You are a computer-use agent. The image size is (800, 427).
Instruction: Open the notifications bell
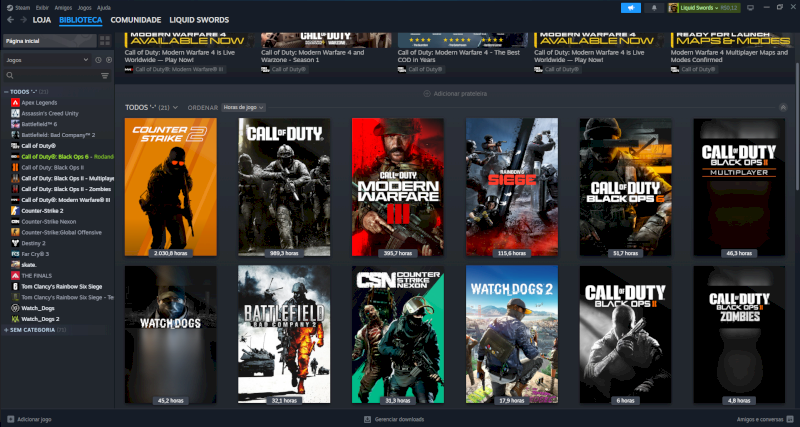pos(654,8)
